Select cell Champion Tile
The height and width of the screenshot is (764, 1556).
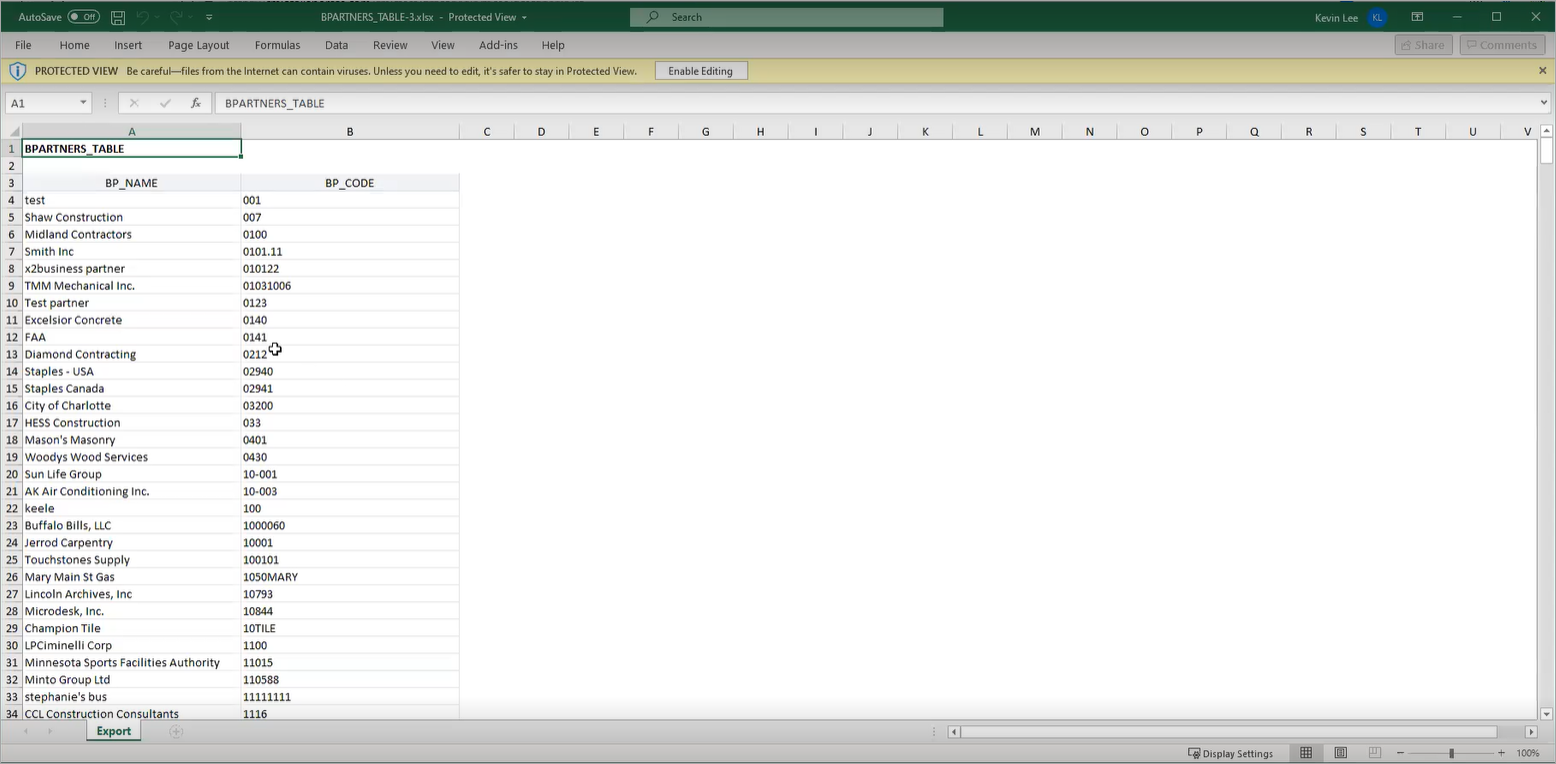click(x=131, y=628)
